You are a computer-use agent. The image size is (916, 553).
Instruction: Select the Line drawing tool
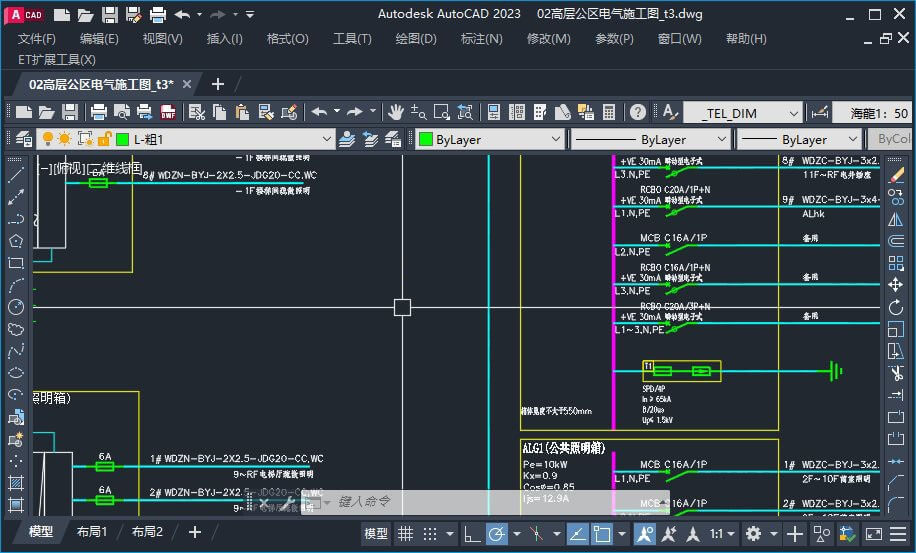(x=16, y=175)
